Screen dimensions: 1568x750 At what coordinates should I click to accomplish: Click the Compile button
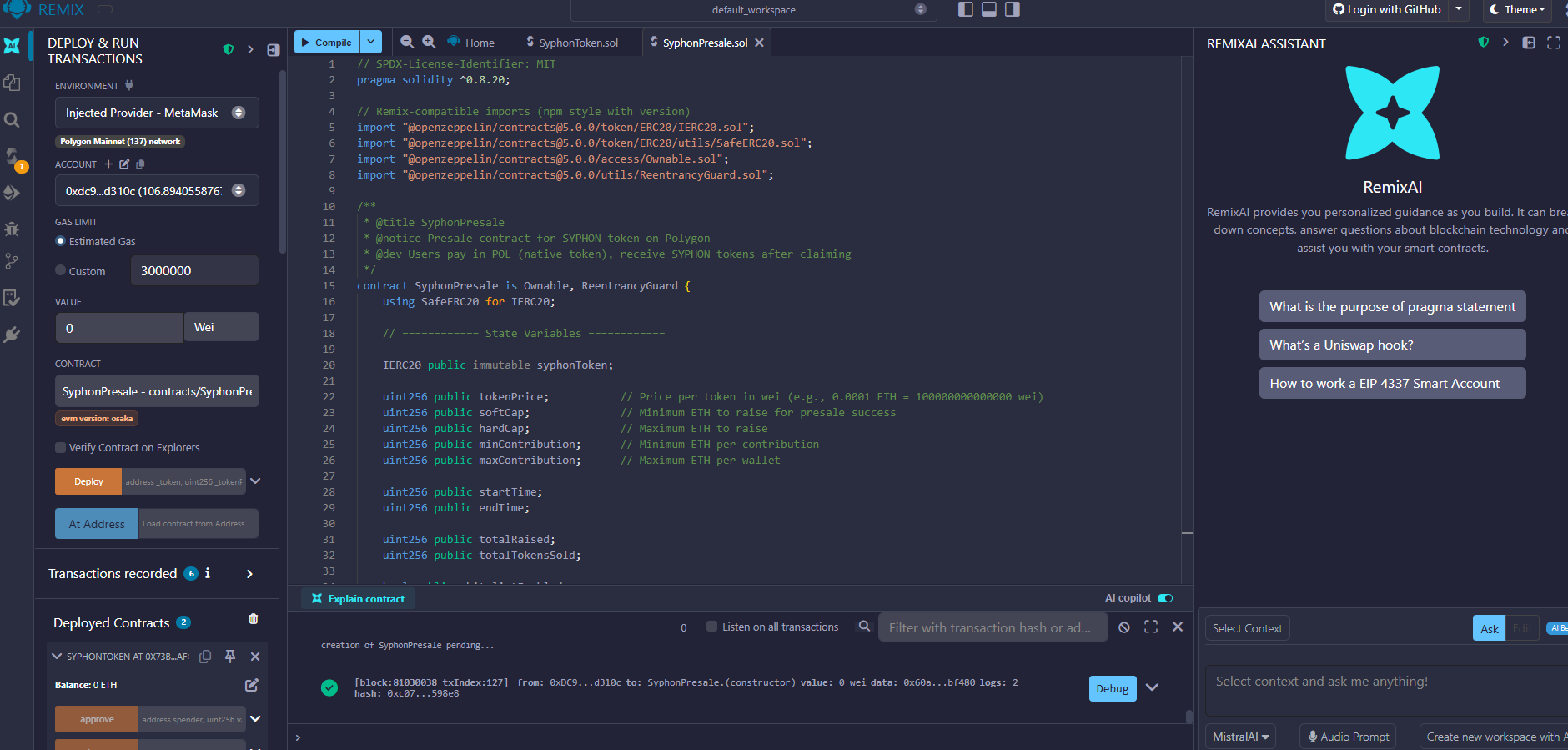pyautogui.click(x=327, y=42)
